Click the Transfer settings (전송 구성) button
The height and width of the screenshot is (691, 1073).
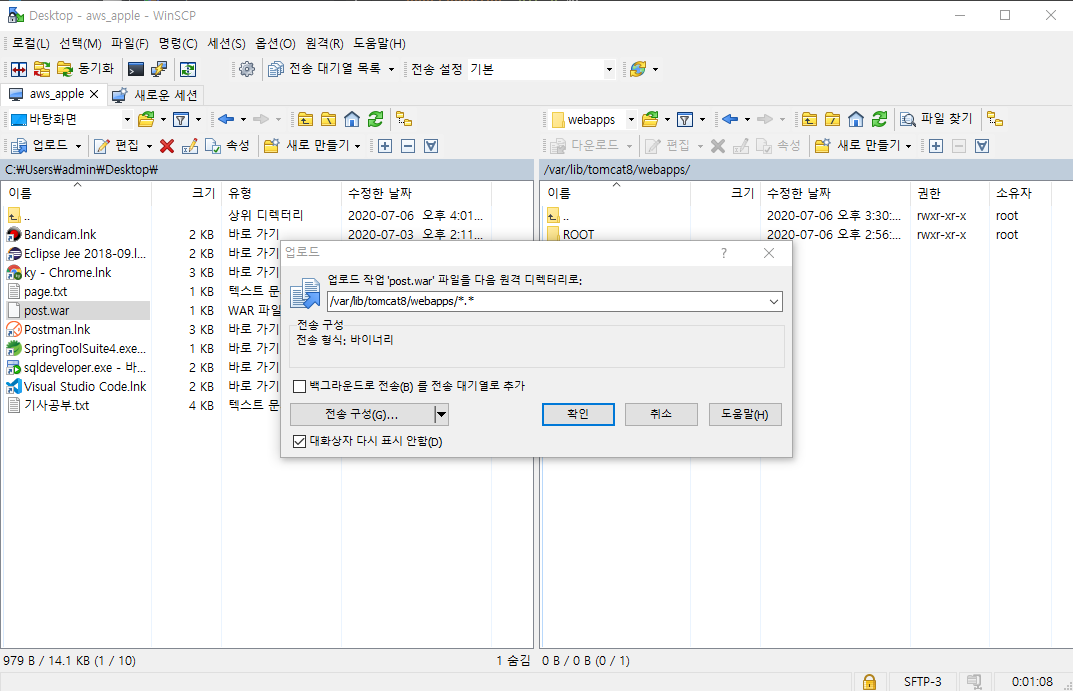362,415
